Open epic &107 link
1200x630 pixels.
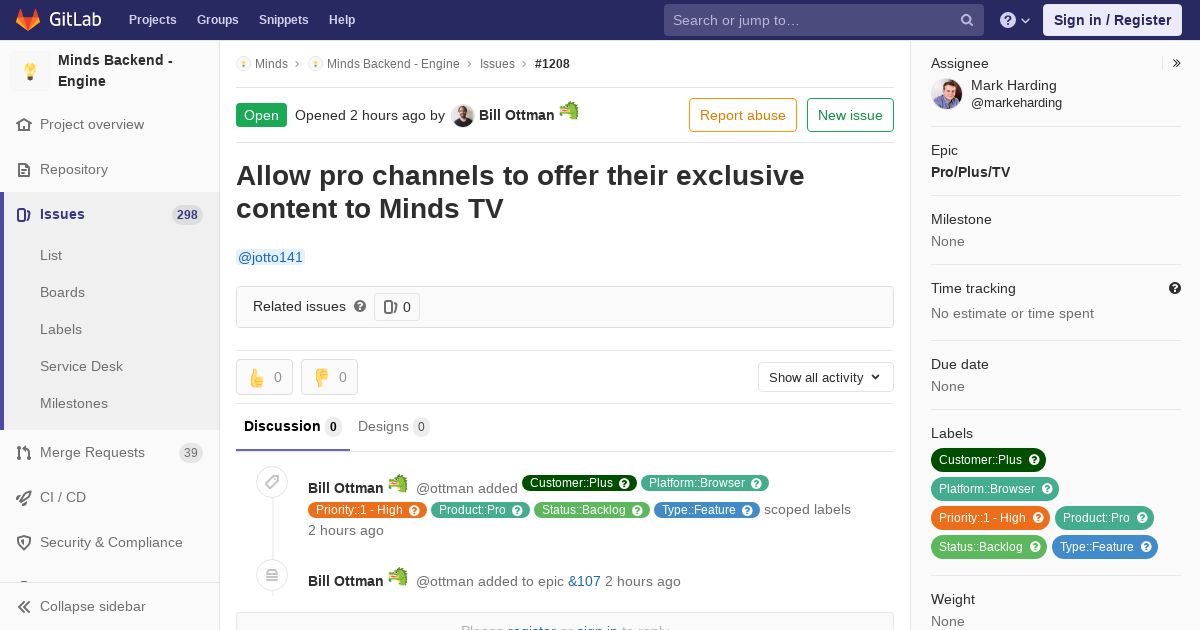[584, 581]
